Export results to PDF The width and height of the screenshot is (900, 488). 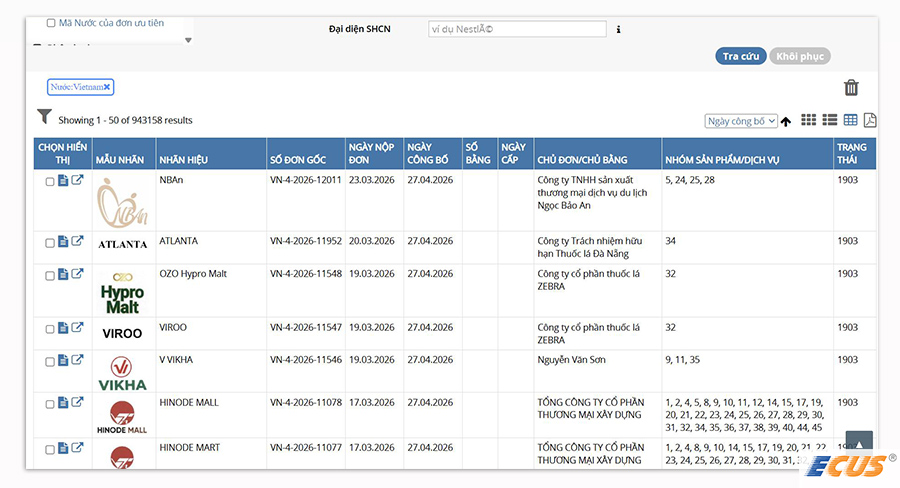[x=870, y=120]
